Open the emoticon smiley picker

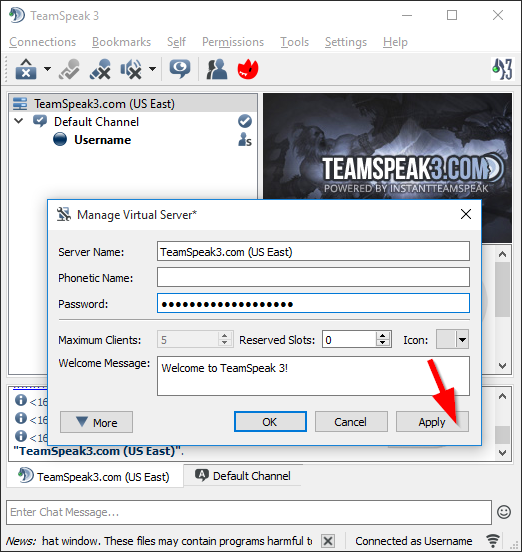click(504, 512)
